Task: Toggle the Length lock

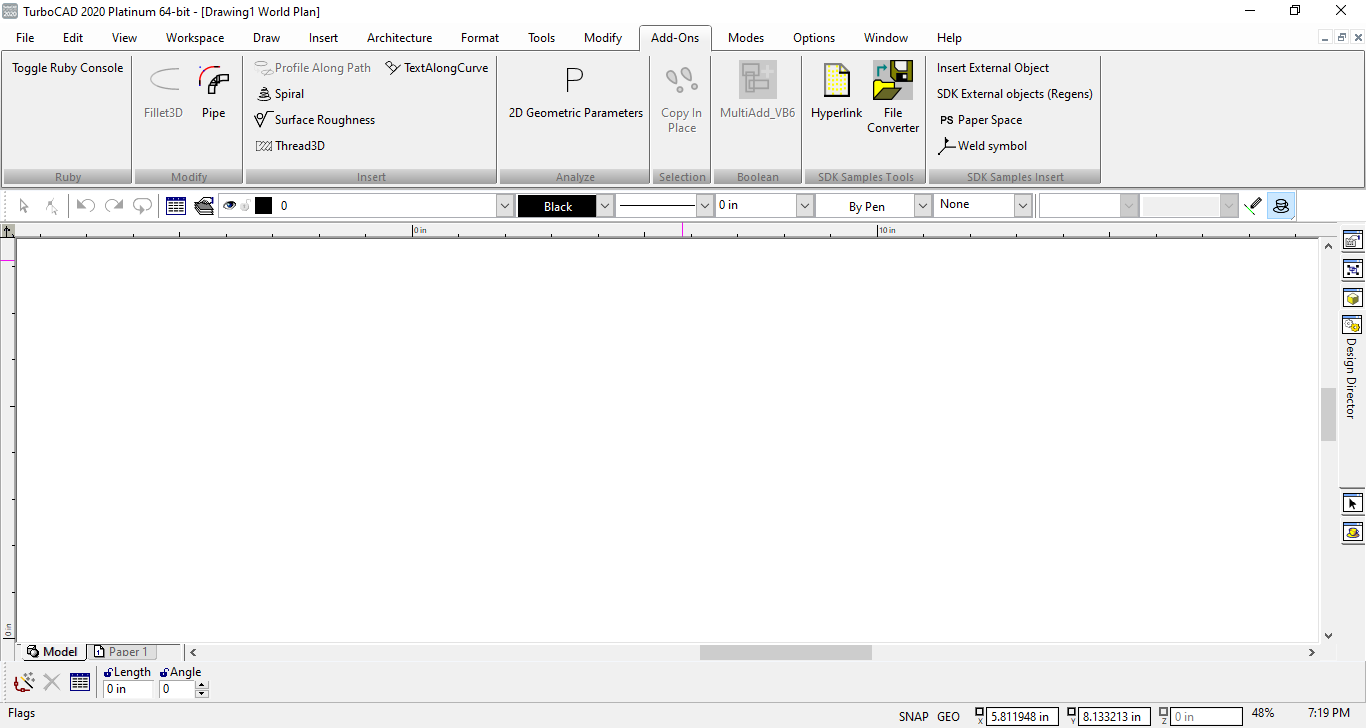Action: tap(108, 673)
